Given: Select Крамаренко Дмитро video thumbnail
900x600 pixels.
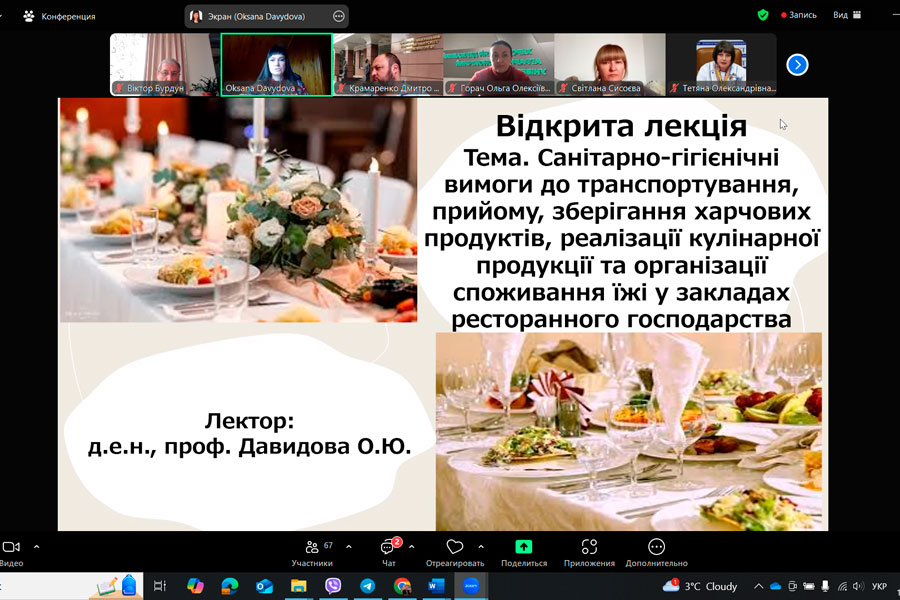Looking at the screenshot, I should (x=387, y=64).
